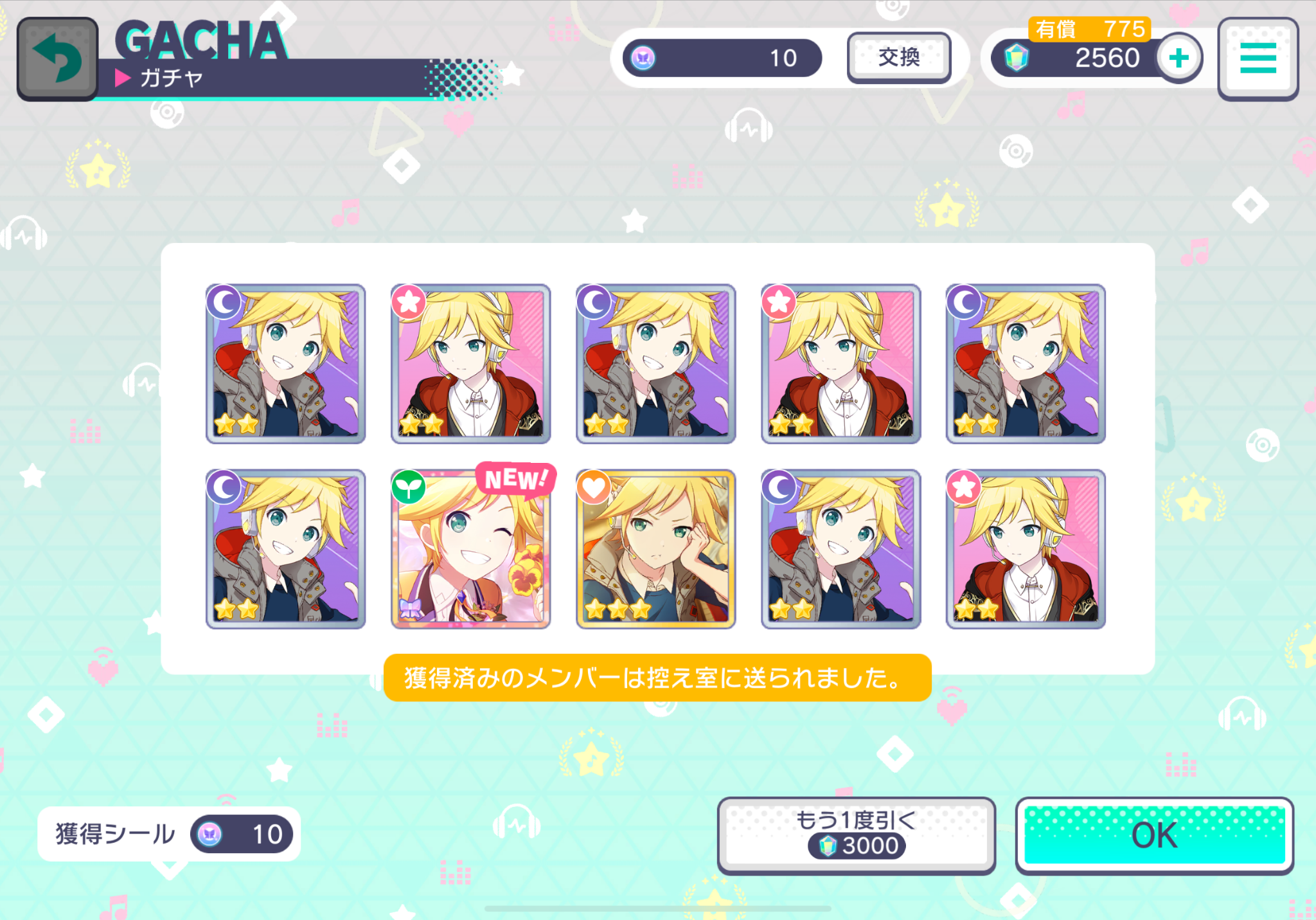Tap the plus icon to add crystals
The width and height of the screenshot is (1316, 920).
coord(1178,59)
